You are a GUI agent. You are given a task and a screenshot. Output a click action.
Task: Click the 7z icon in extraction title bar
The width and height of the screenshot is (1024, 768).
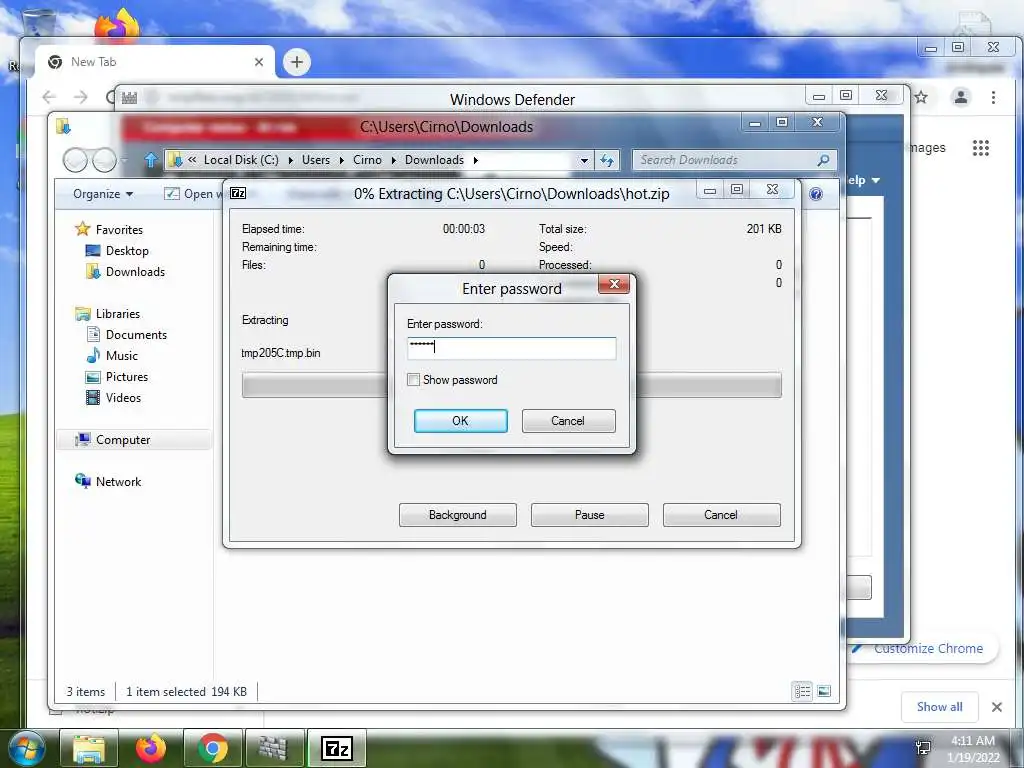point(238,193)
